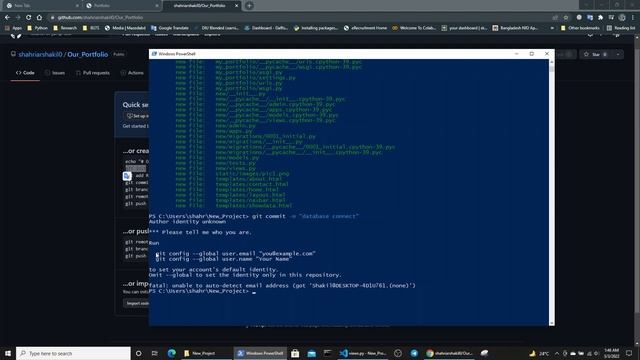Image resolution: width=640 pixels, height=360 pixels.
Task: Open the taskbar clock and date
Action: click(611, 353)
